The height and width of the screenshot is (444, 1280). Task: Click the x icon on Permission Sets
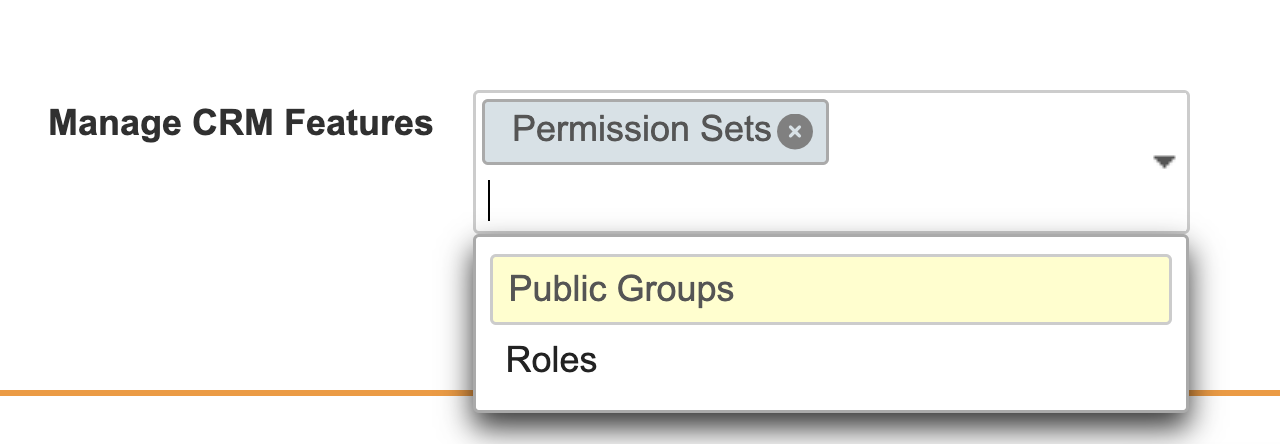[x=794, y=131]
